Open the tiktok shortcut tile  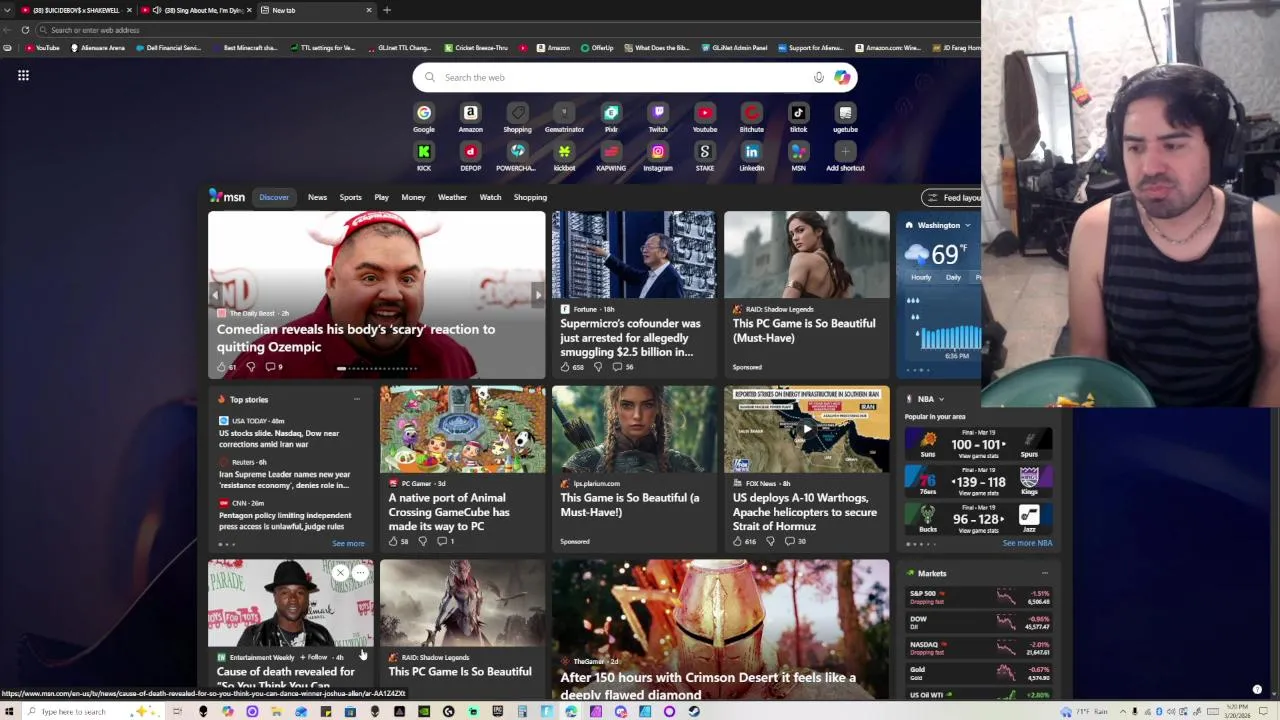point(798,118)
